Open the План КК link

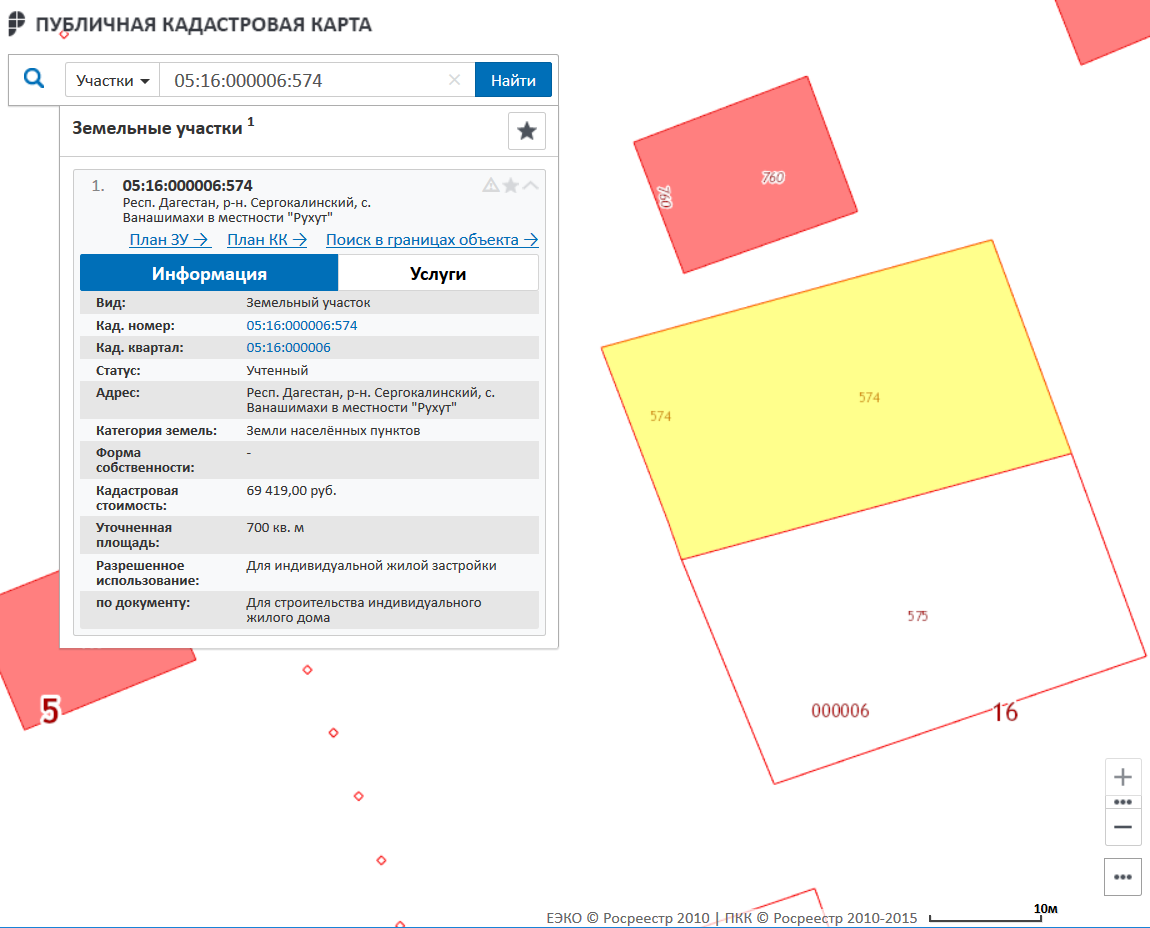tap(268, 240)
